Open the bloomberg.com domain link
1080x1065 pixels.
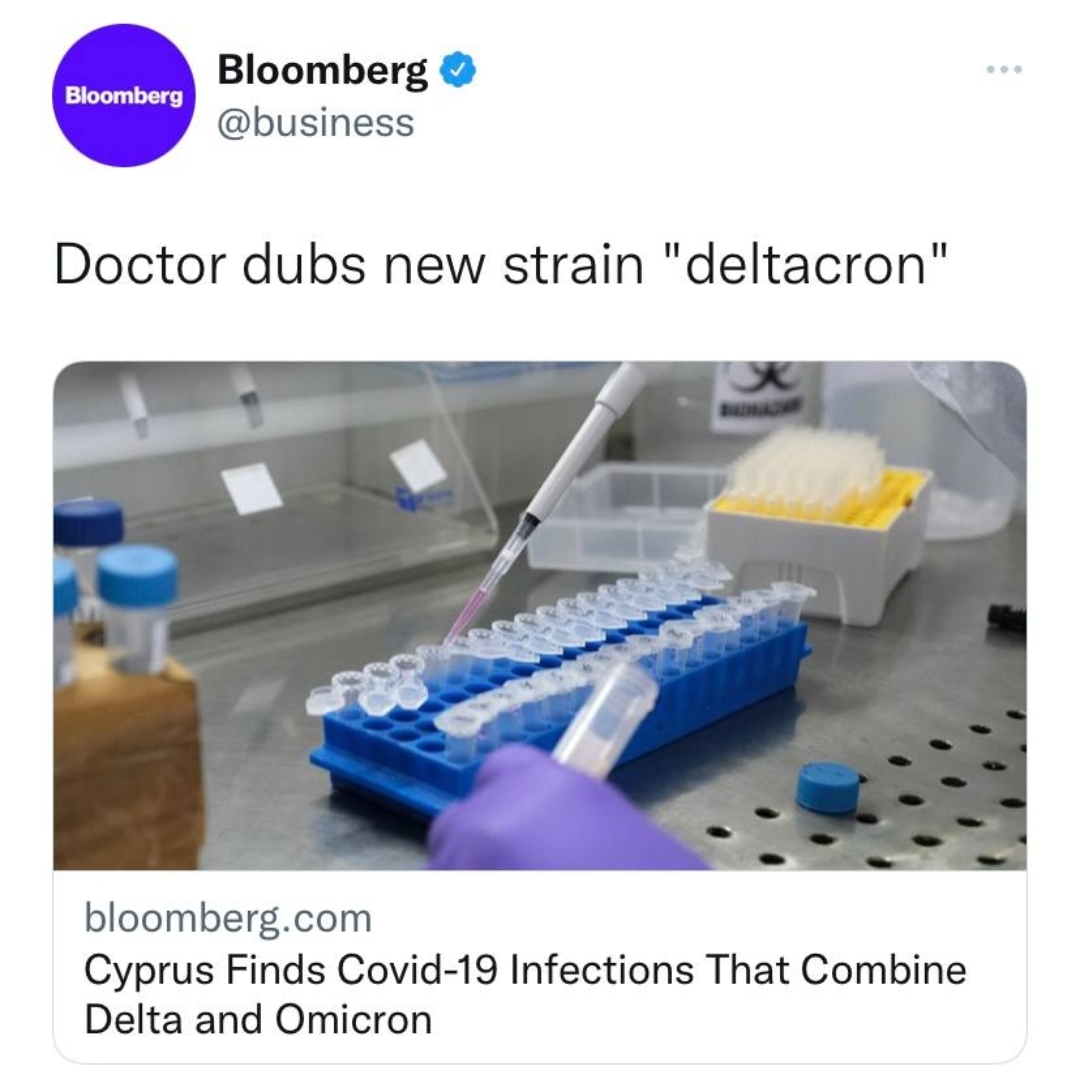[228, 918]
